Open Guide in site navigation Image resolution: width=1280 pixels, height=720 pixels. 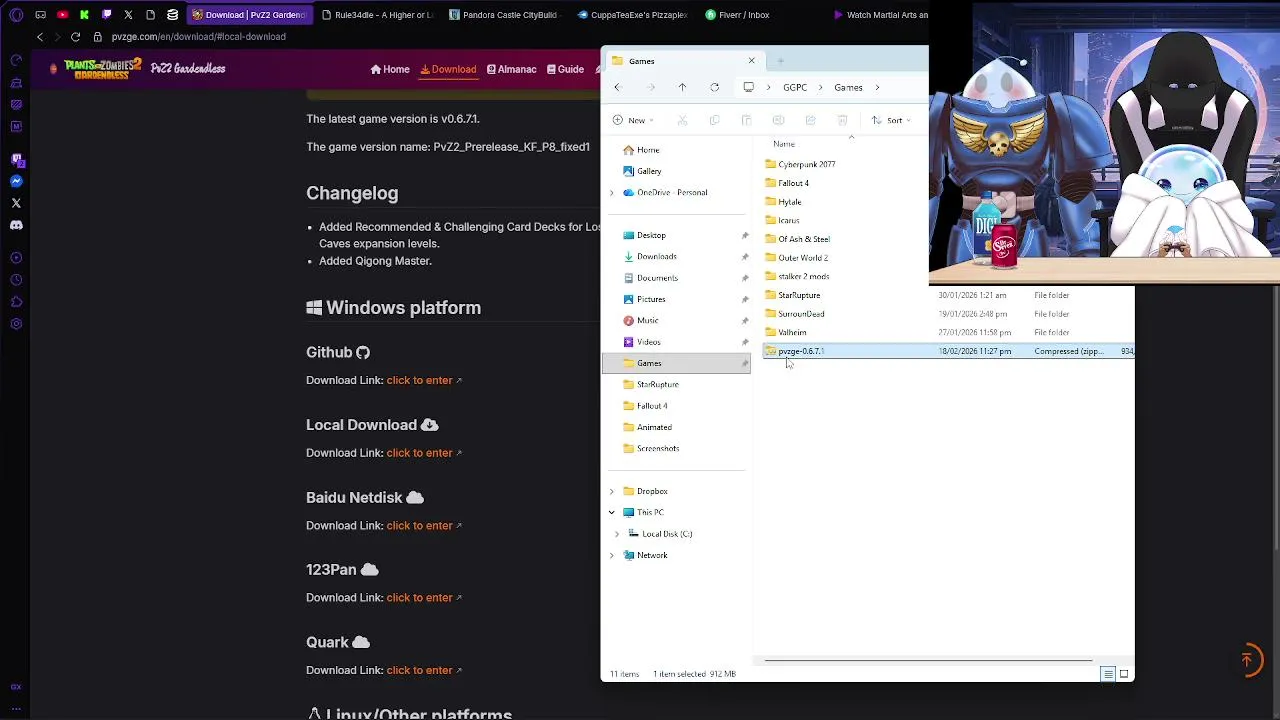point(565,70)
